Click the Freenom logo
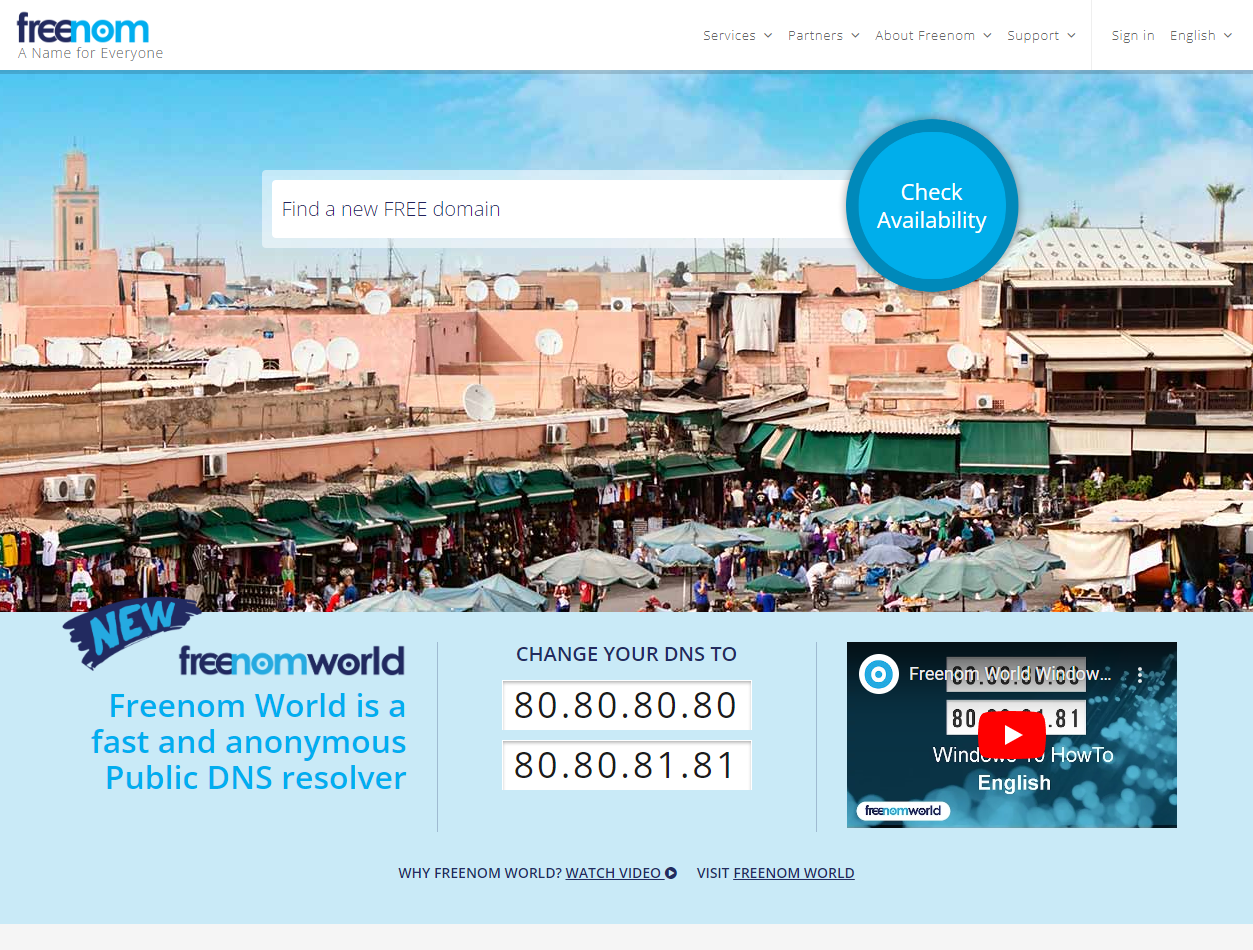 [x=83, y=28]
